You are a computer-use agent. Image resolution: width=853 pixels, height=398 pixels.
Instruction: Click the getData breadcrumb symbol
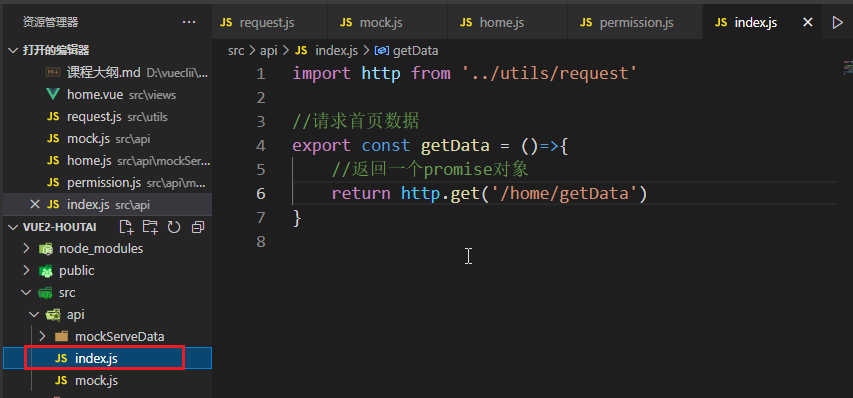pyautogui.click(x=407, y=51)
